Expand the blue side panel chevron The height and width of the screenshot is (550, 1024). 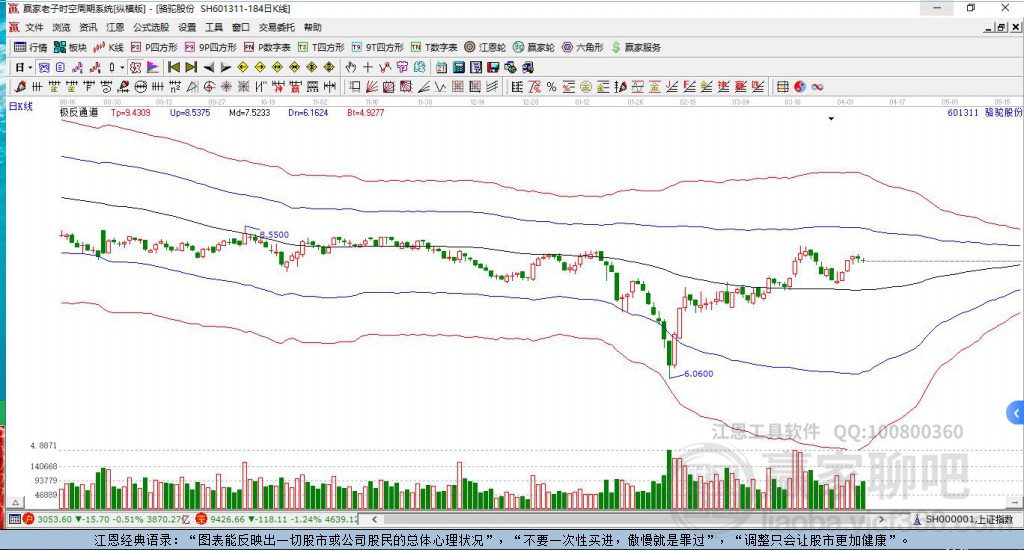1016,413
